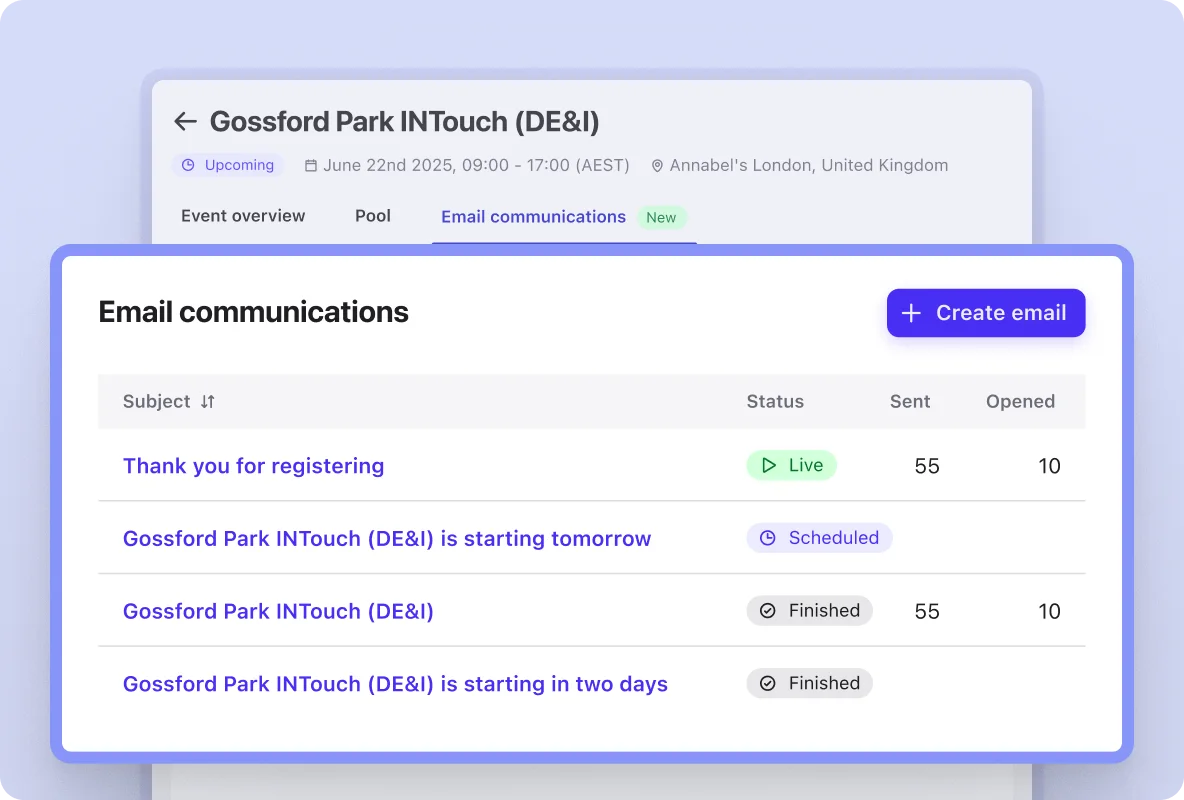Click the plus icon on Create email button

pyautogui.click(x=911, y=313)
